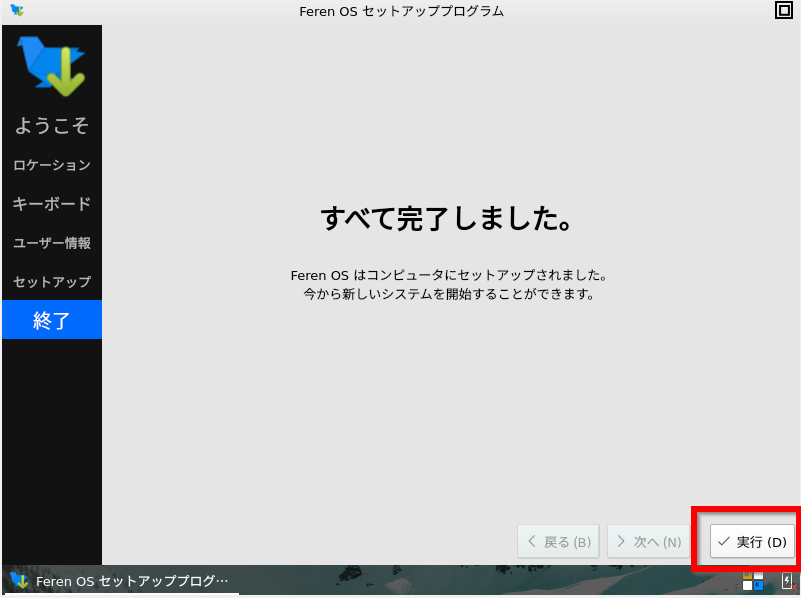Image resolution: width=801 pixels, height=598 pixels.
Task: Click the 次へ (N) next button
Action: click(648, 541)
